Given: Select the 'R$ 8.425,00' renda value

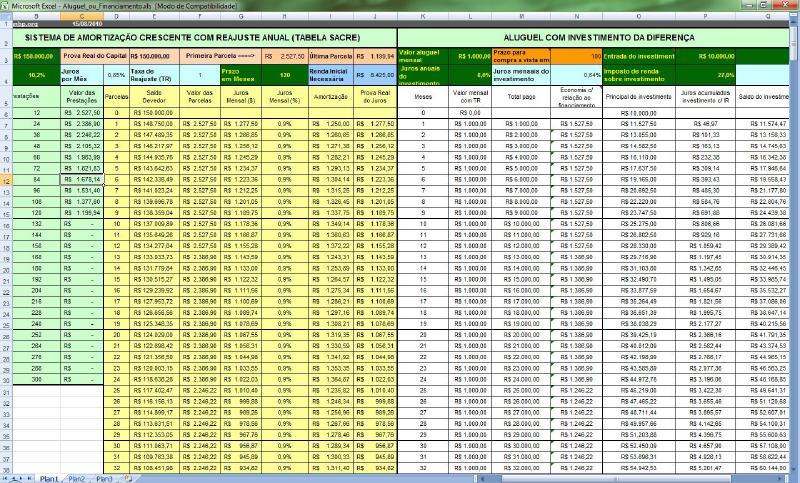Looking at the screenshot, I should (x=375, y=75).
